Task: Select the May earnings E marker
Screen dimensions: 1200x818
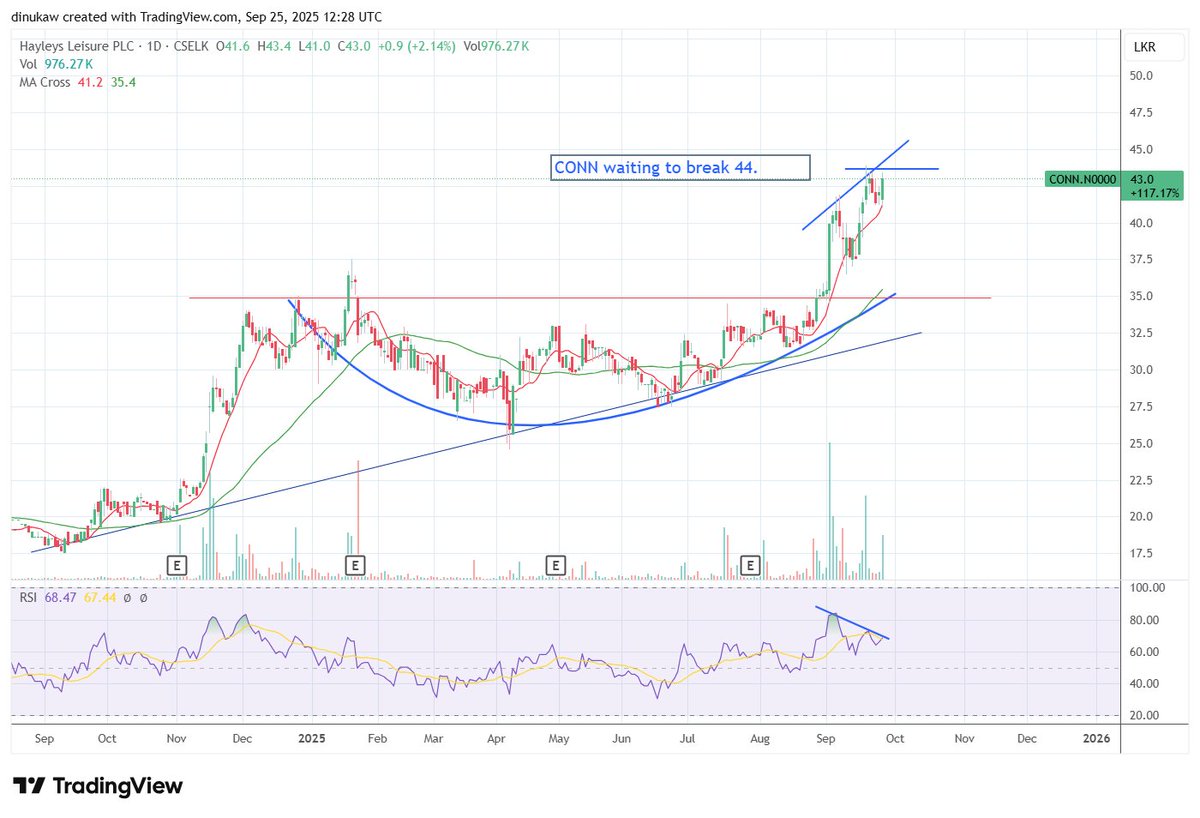Action: (554, 565)
